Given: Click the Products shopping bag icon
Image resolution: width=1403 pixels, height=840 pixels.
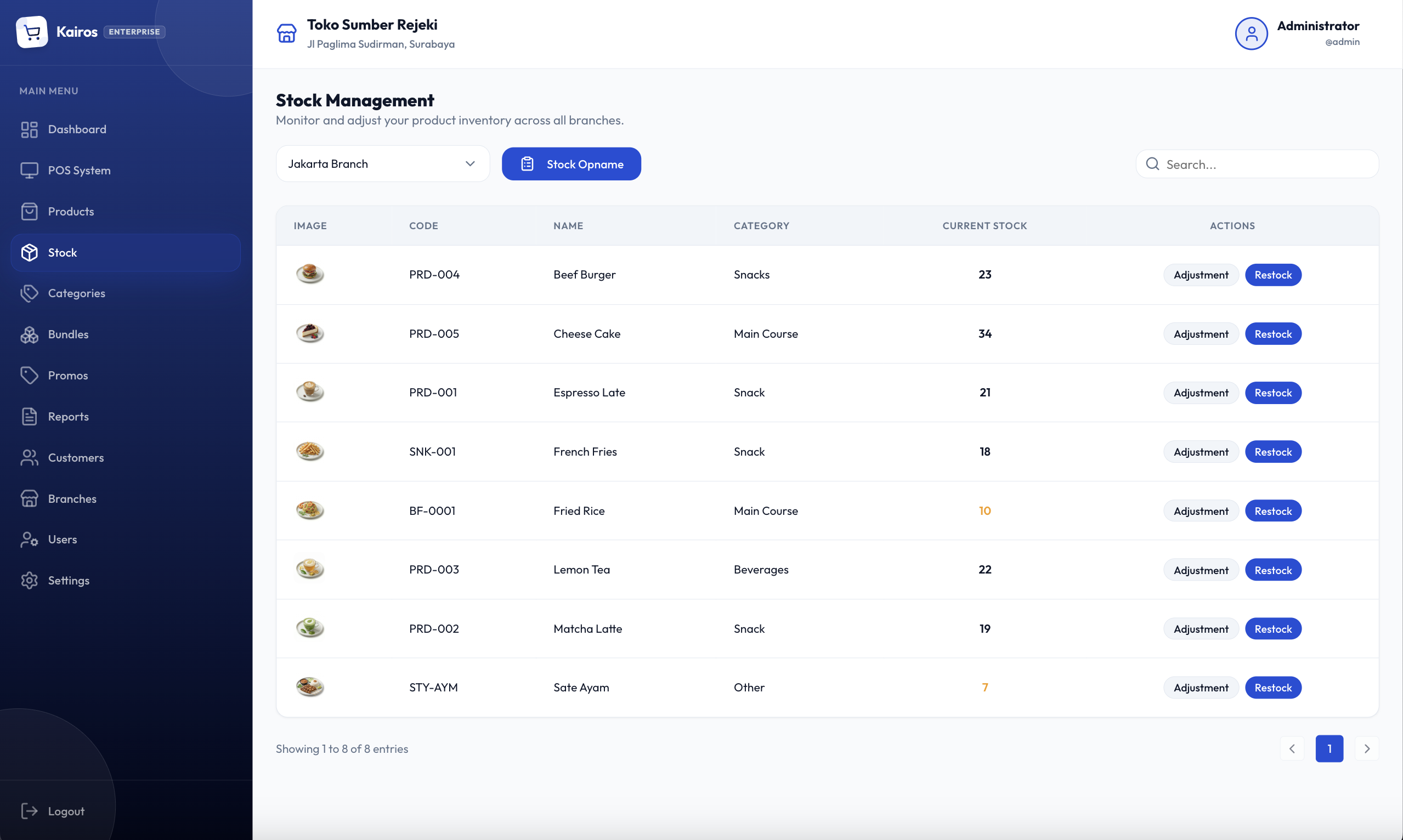Looking at the screenshot, I should [x=29, y=212].
